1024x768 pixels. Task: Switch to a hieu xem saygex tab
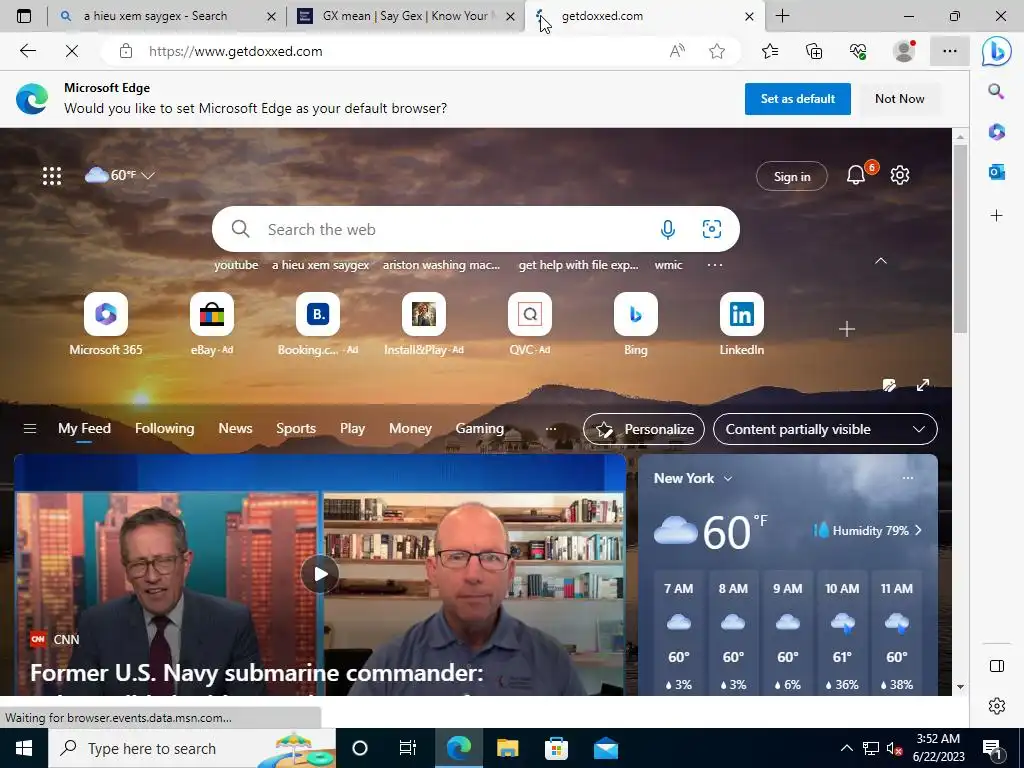[x=165, y=16]
